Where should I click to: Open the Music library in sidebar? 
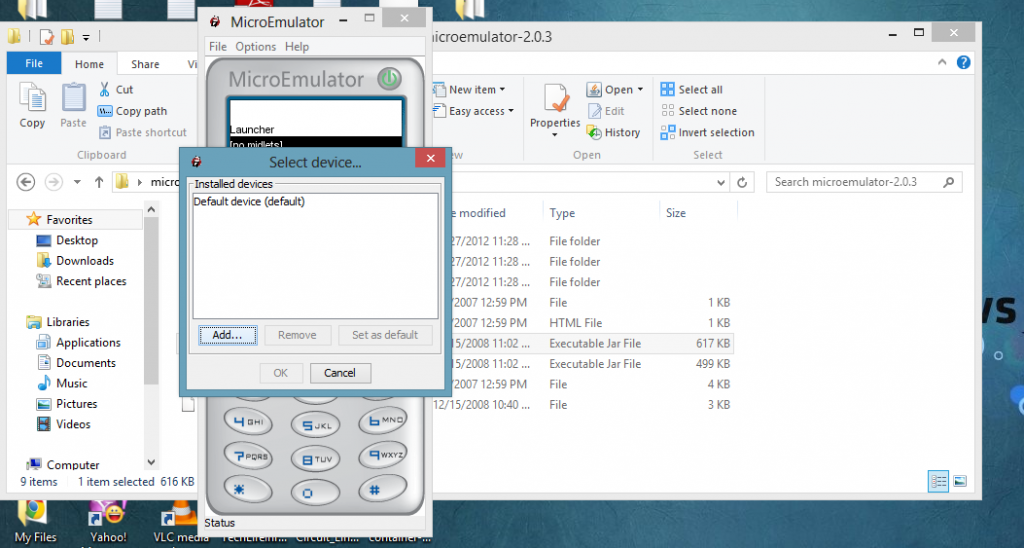pos(63,383)
